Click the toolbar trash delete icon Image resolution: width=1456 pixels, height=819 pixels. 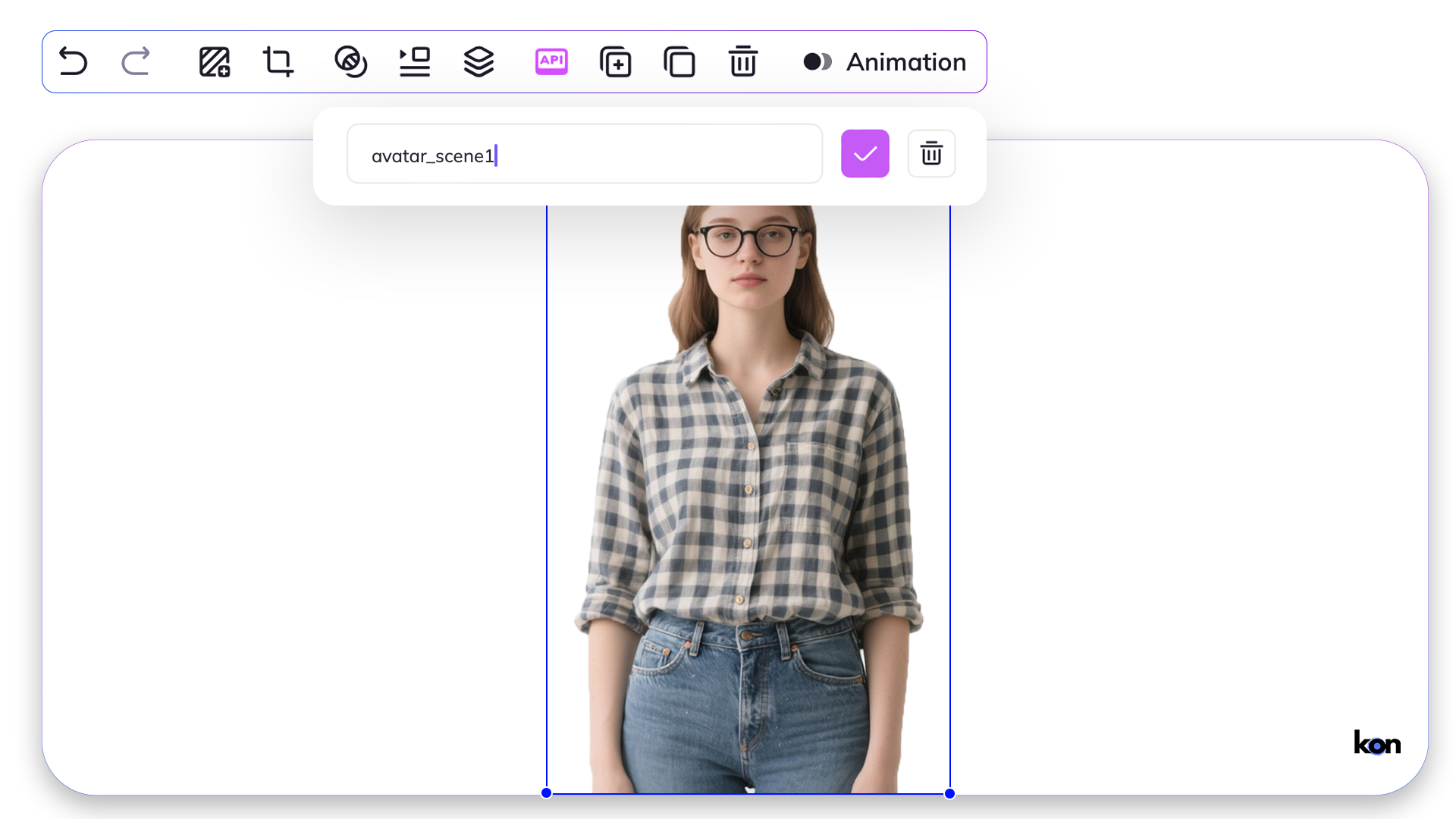(x=742, y=61)
